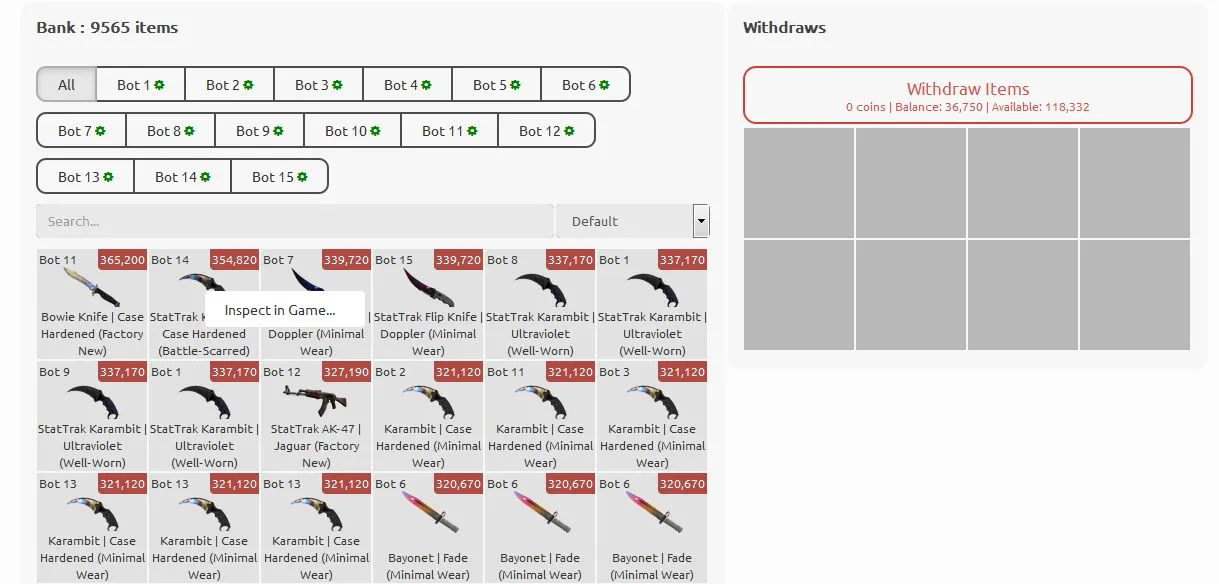Click the Withdraws panel heading

(784, 27)
